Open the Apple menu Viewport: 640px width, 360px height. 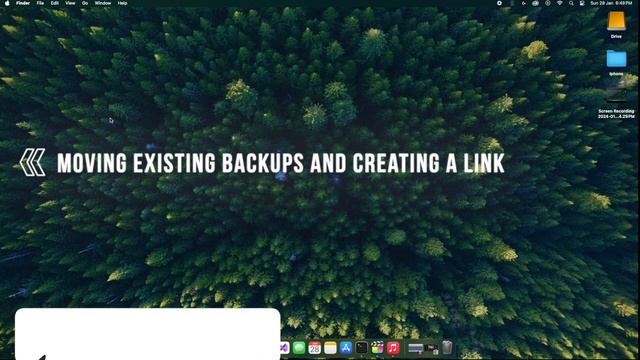[7, 3]
